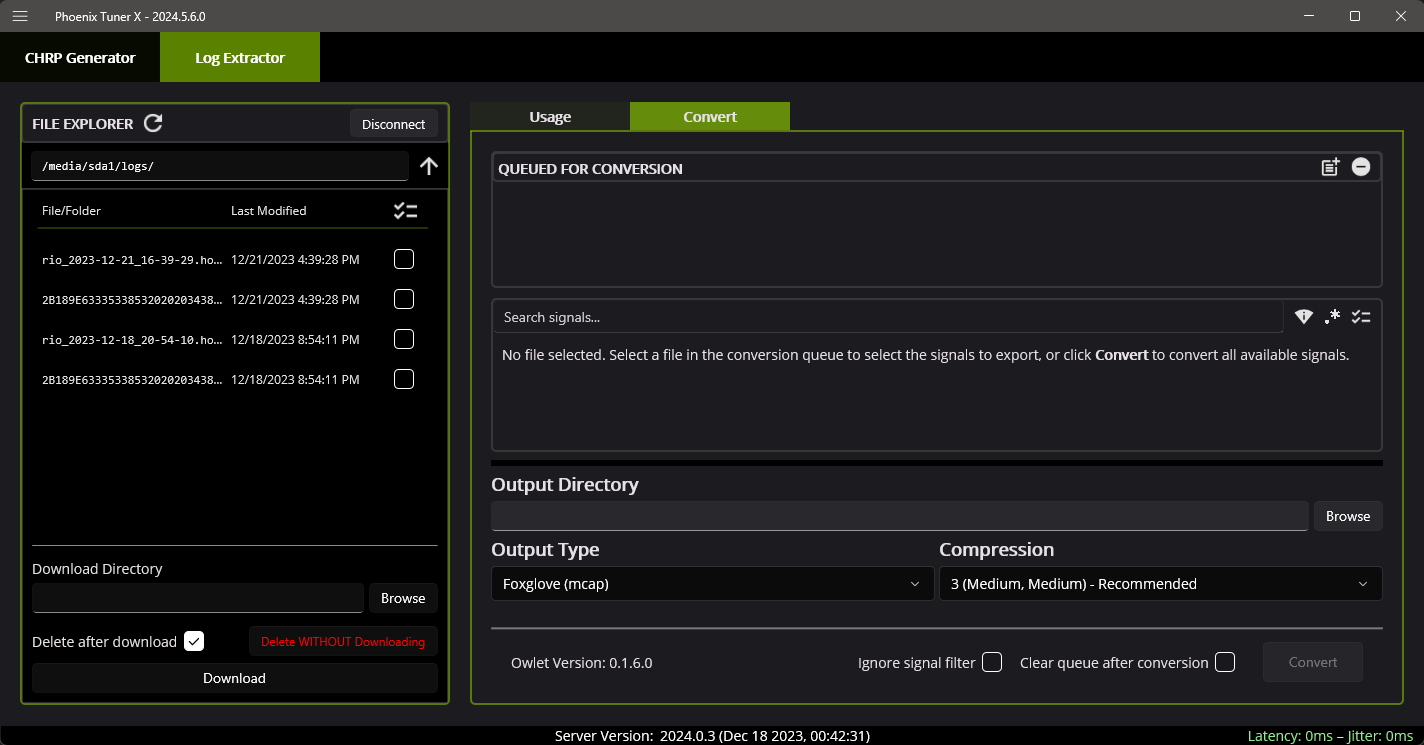The height and width of the screenshot is (745, 1424).
Task: Open the hamburger menu
Action: 20,16
